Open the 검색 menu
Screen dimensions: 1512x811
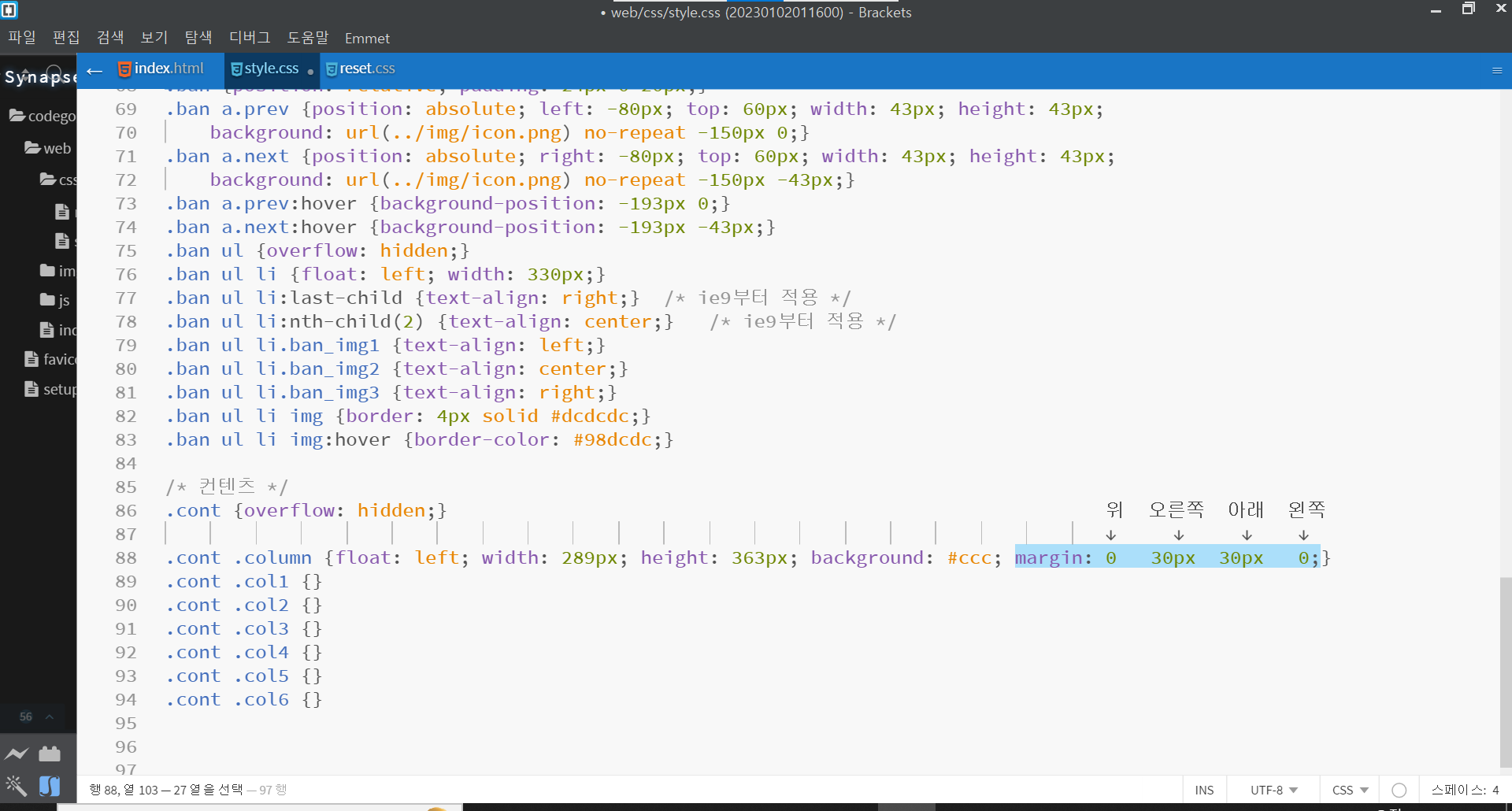110,38
